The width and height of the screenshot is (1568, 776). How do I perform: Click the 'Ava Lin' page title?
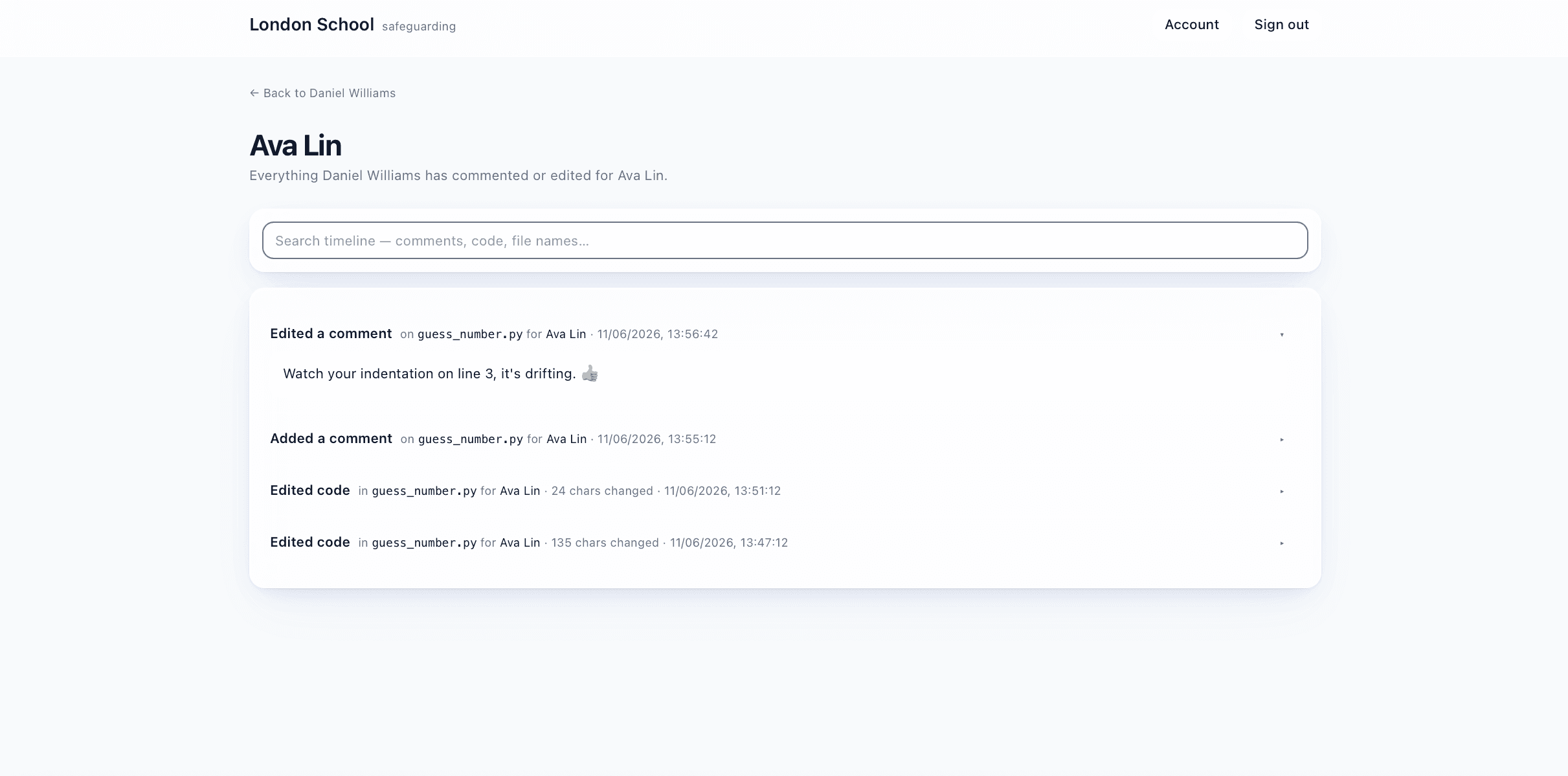295,146
